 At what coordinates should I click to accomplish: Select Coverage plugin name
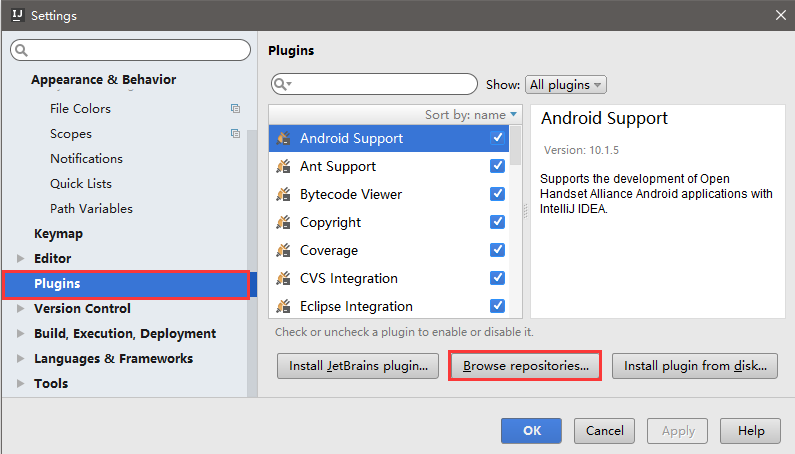[329, 251]
